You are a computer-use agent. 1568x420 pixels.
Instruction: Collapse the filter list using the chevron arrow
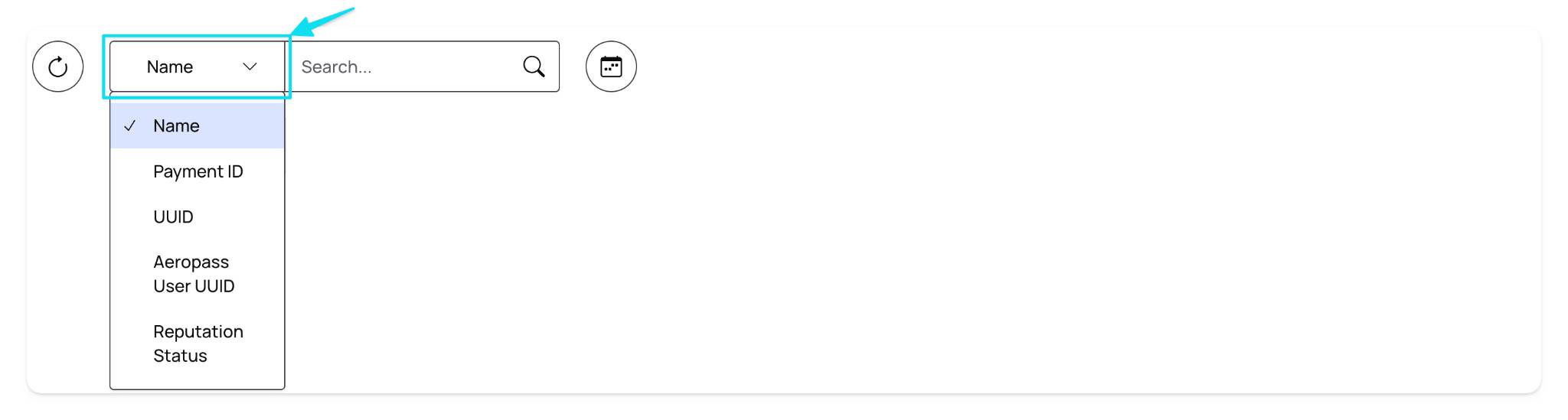point(250,67)
